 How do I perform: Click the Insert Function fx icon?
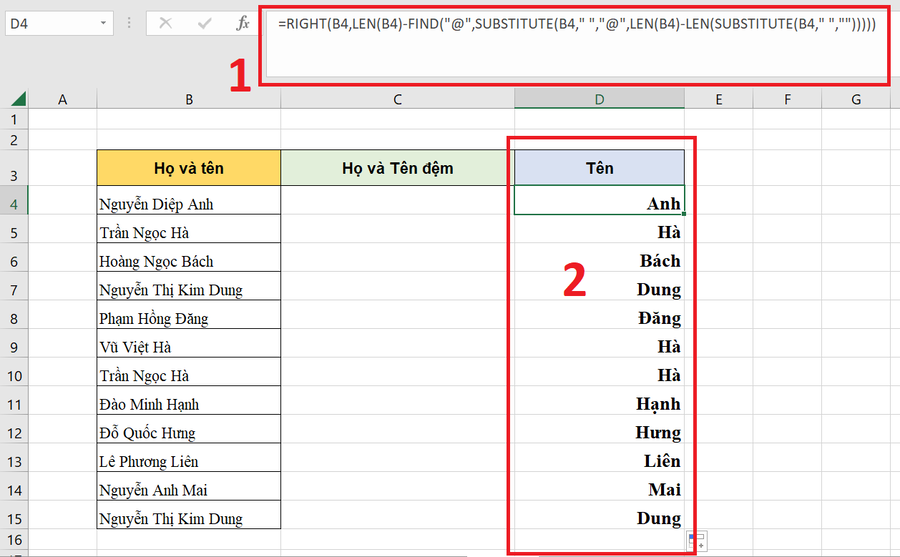pyautogui.click(x=243, y=24)
